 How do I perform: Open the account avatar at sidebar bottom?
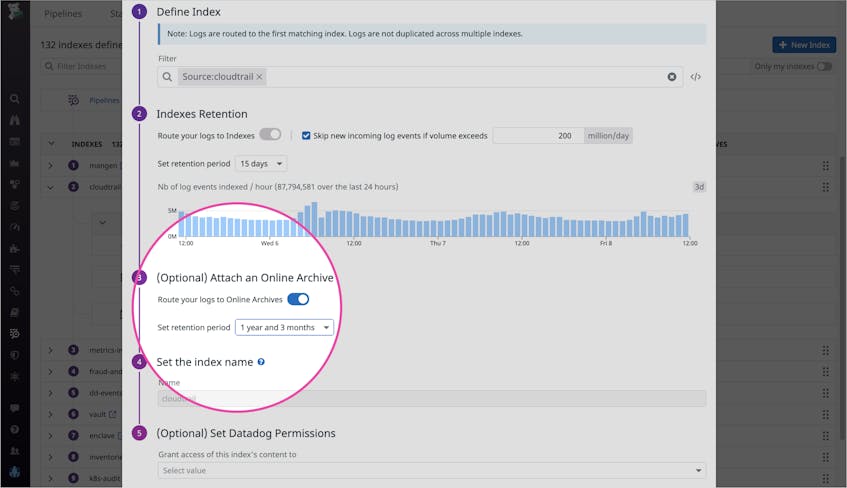point(15,472)
